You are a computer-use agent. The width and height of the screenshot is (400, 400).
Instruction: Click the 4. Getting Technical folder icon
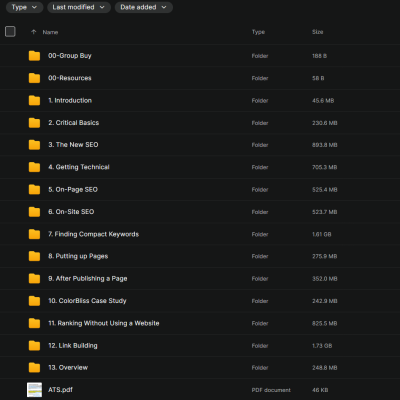(34, 167)
